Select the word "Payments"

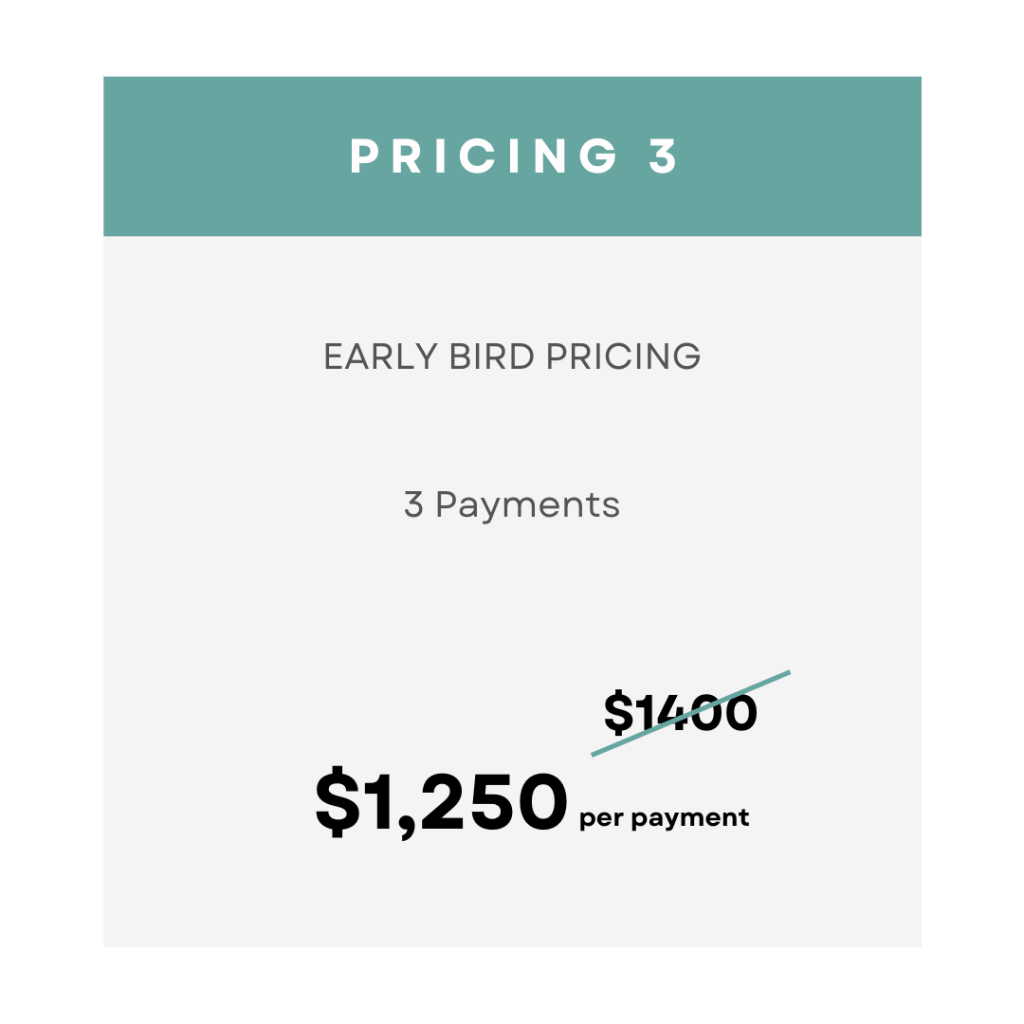pos(527,505)
